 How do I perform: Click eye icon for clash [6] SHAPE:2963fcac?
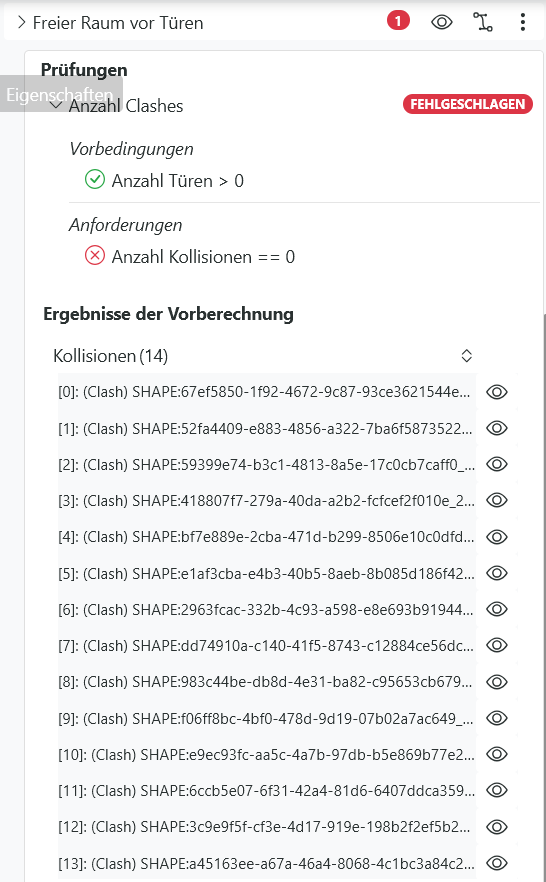pos(497,609)
